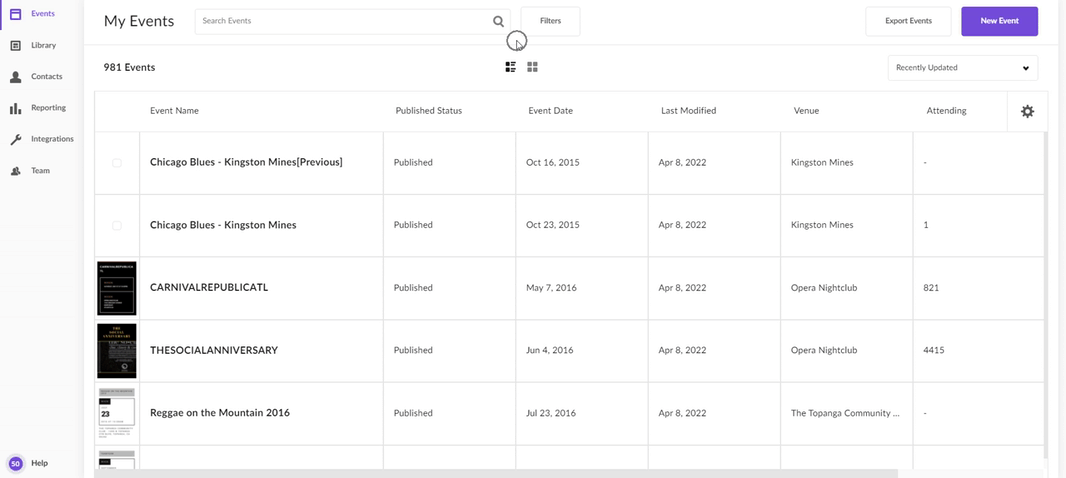Click The Topanga Community venue cell
1066x478 pixels.
point(846,413)
